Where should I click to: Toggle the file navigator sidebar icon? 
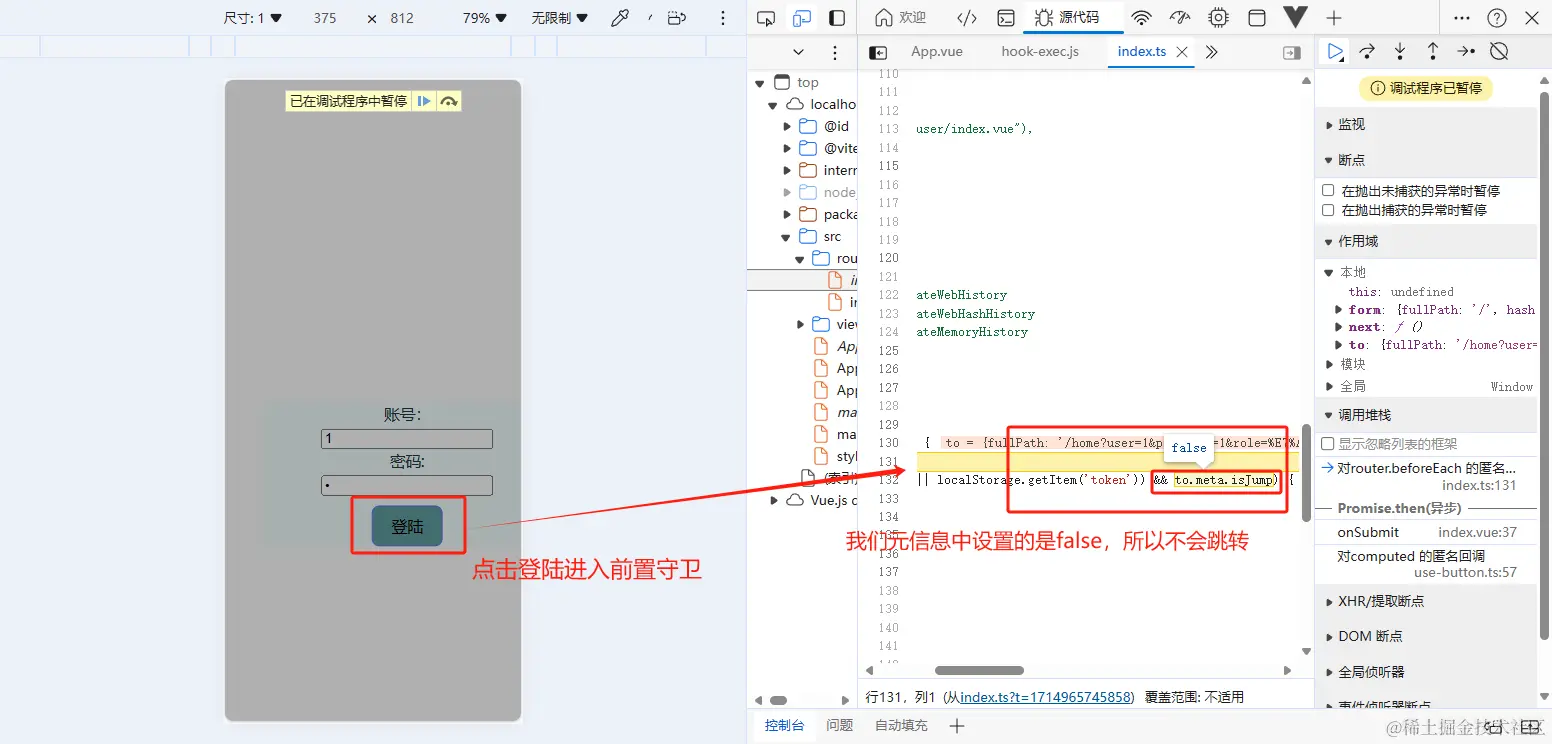878,53
